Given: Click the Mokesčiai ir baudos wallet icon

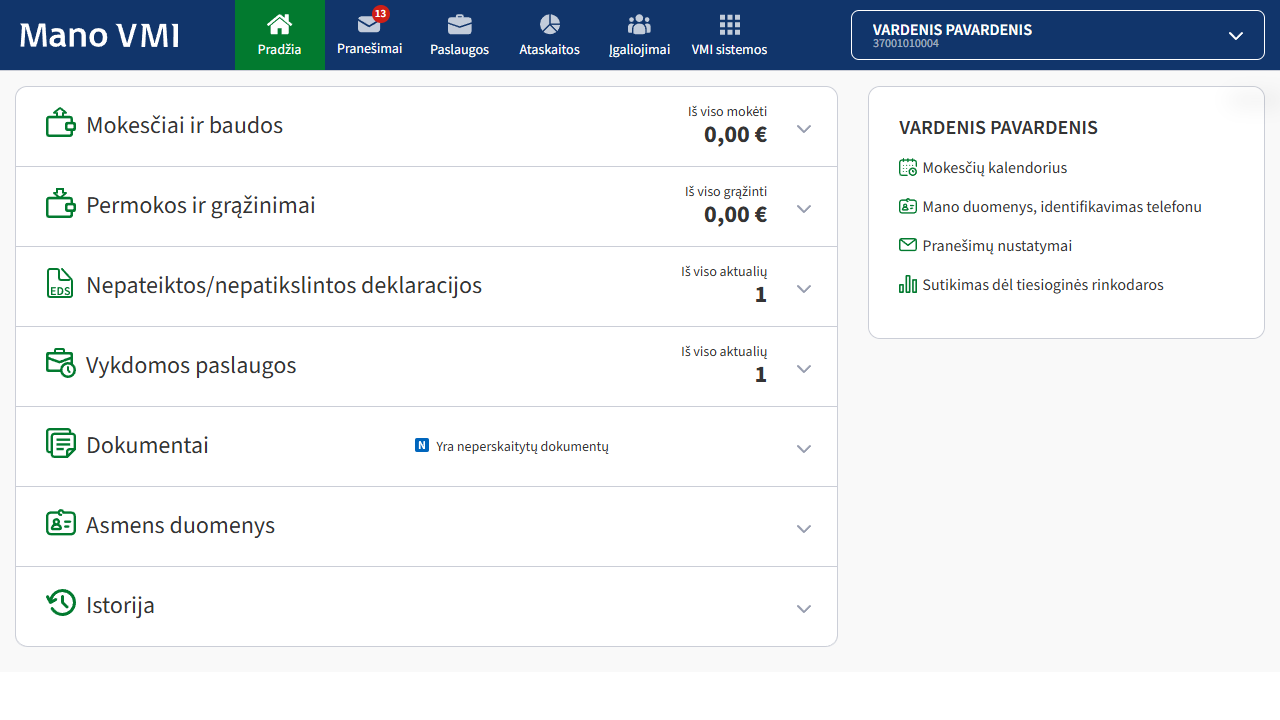Looking at the screenshot, I should pyautogui.click(x=61, y=123).
